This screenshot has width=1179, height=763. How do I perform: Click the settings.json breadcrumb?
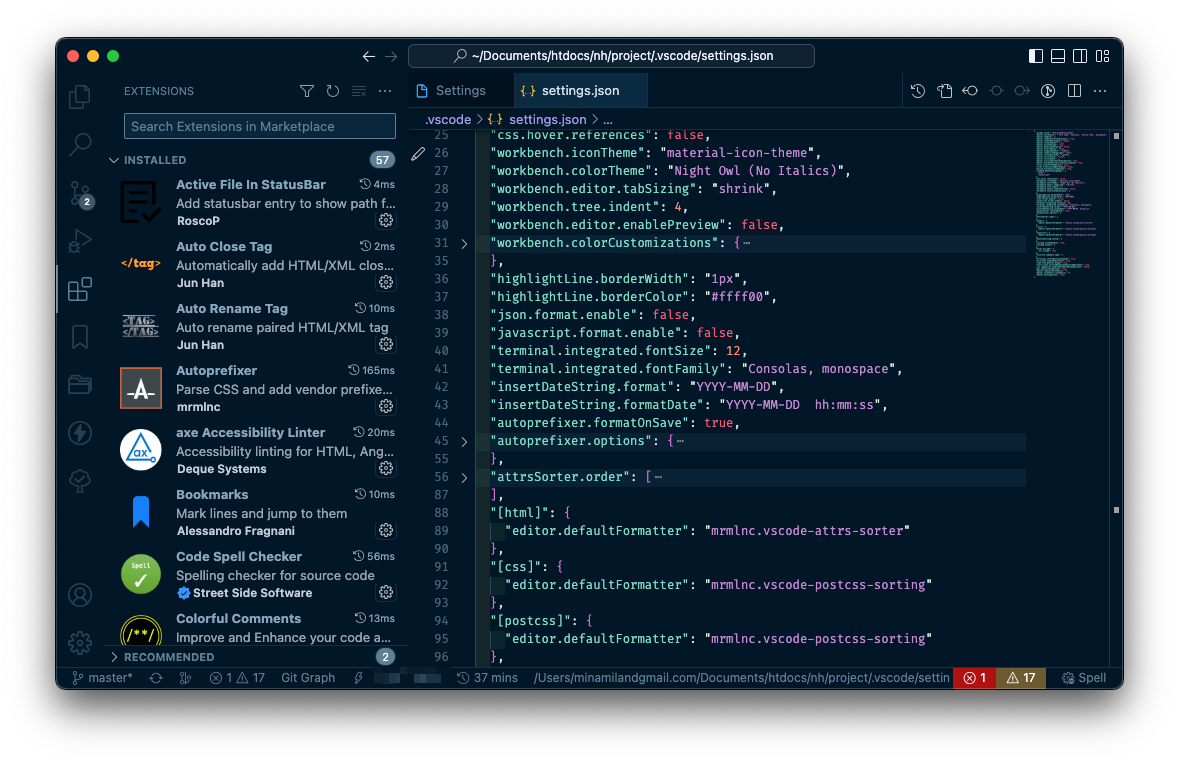(547, 120)
